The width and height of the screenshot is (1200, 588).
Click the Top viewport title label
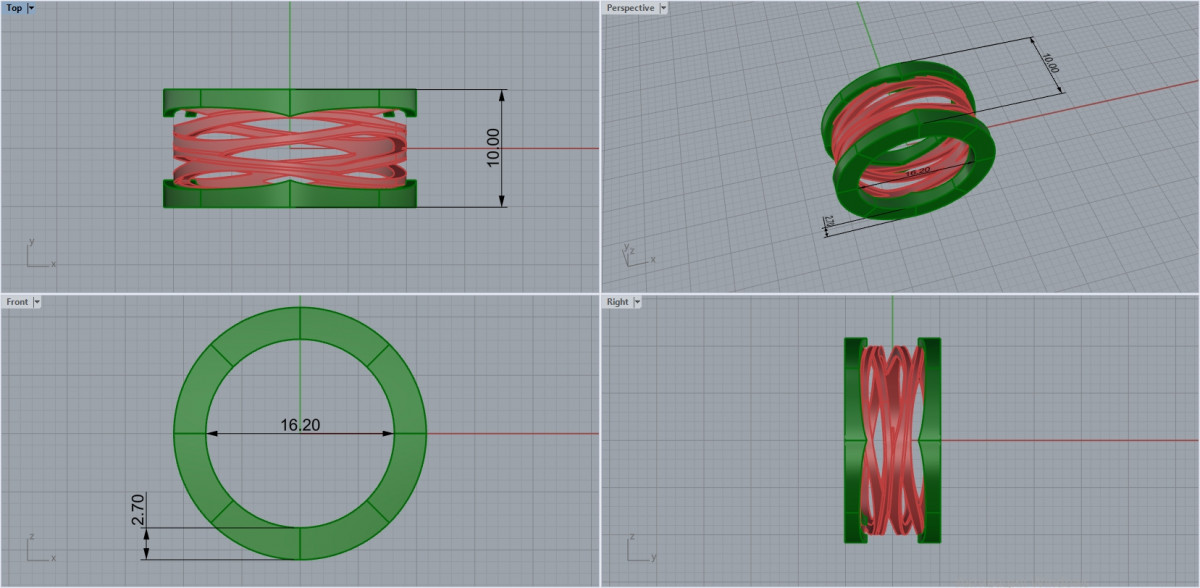[14, 8]
